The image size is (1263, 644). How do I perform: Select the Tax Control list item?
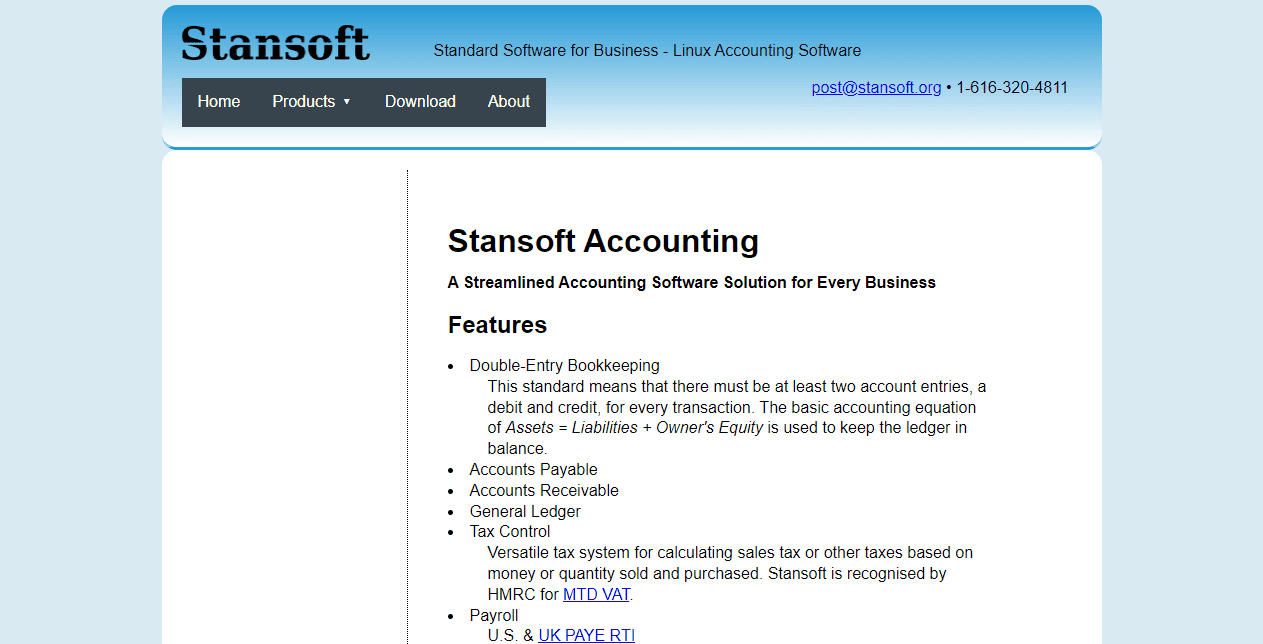coord(510,531)
